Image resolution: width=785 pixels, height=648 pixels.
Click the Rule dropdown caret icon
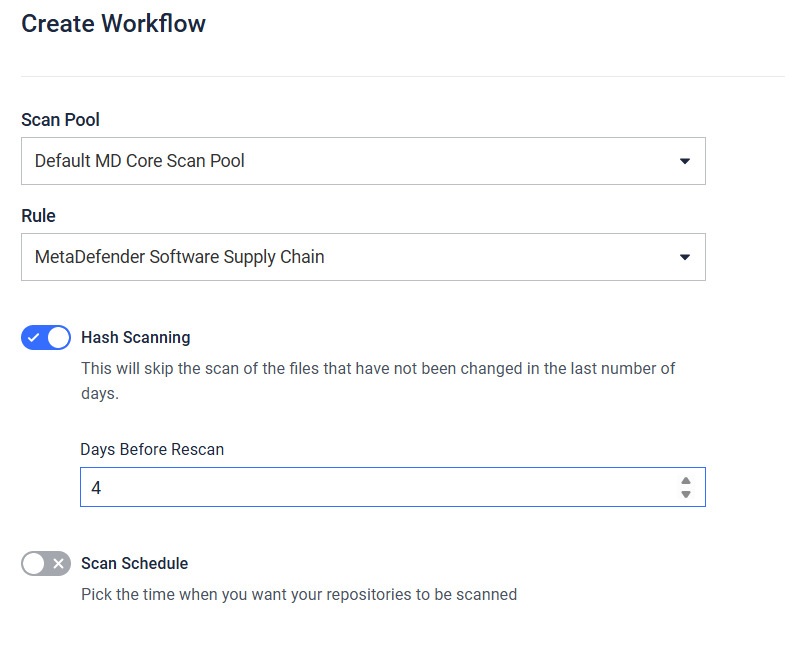[x=685, y=257]
